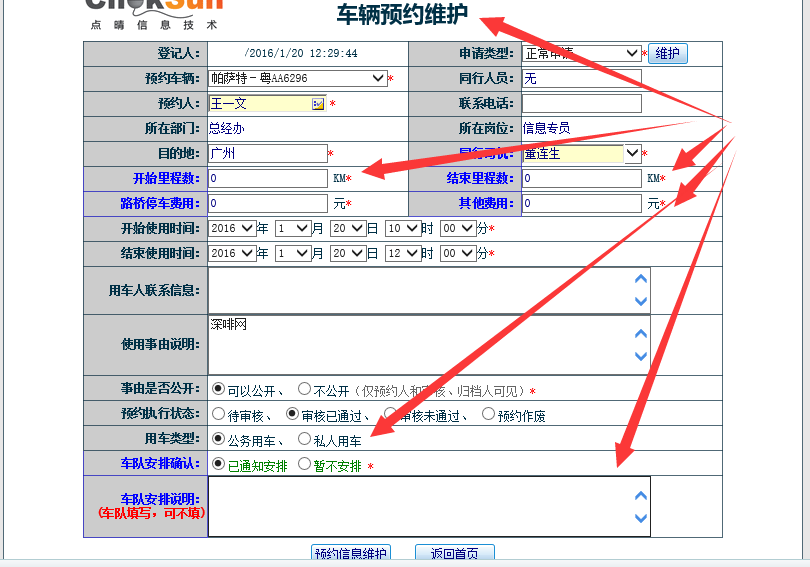The image size is (810, 567).
Task: Choose 私人用车 as the vehicle use type
Action: click(305, 438)
